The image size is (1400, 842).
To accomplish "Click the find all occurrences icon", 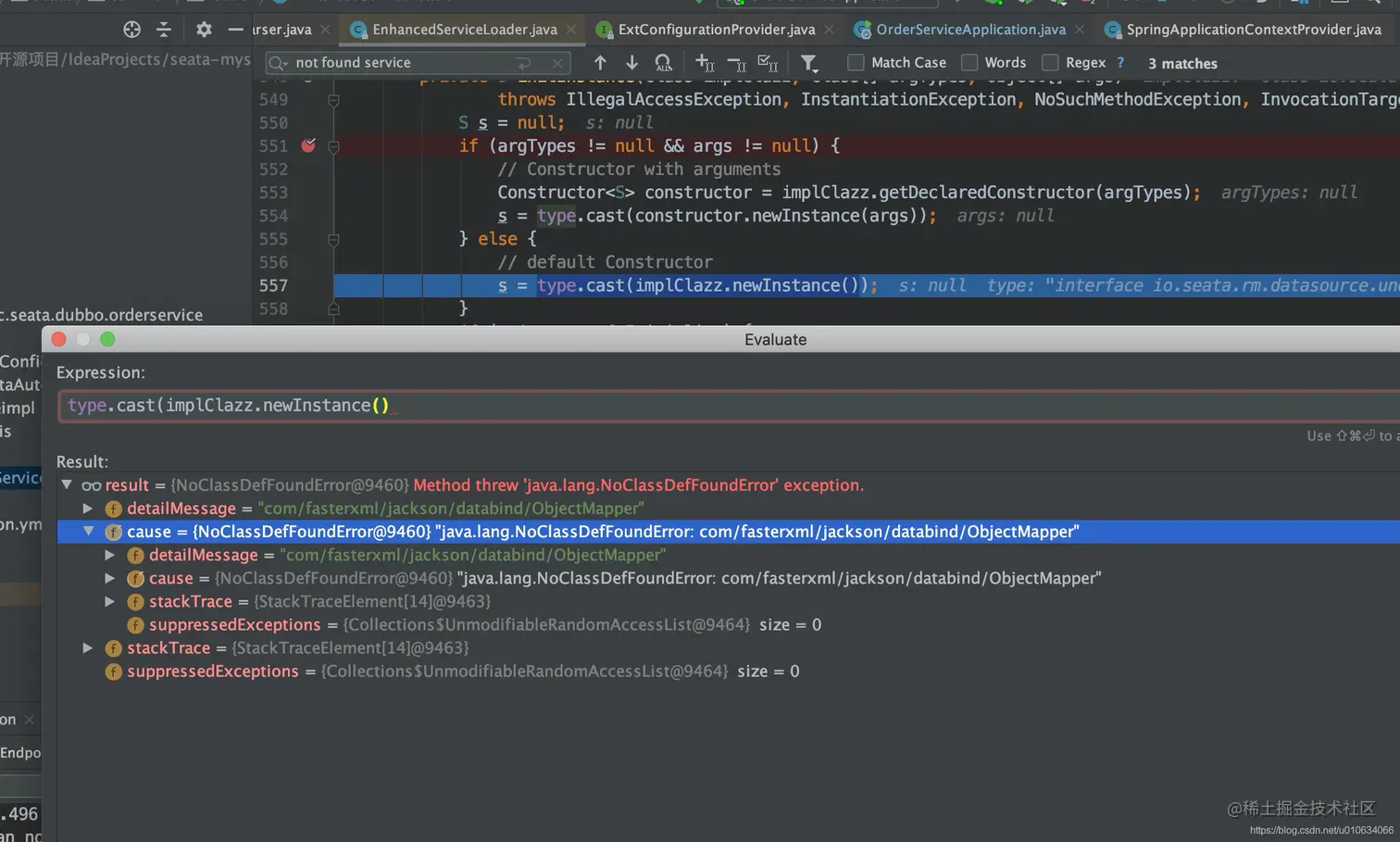I will 663,63.
